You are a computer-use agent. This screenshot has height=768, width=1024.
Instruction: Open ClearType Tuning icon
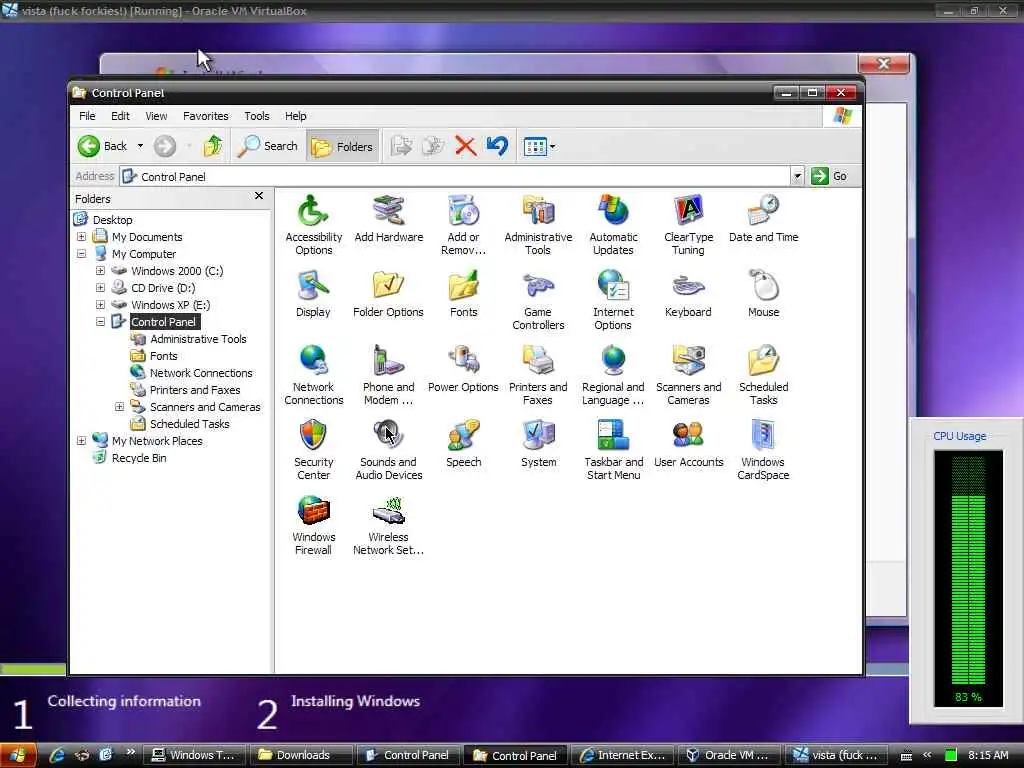click(x=688, y=224)
